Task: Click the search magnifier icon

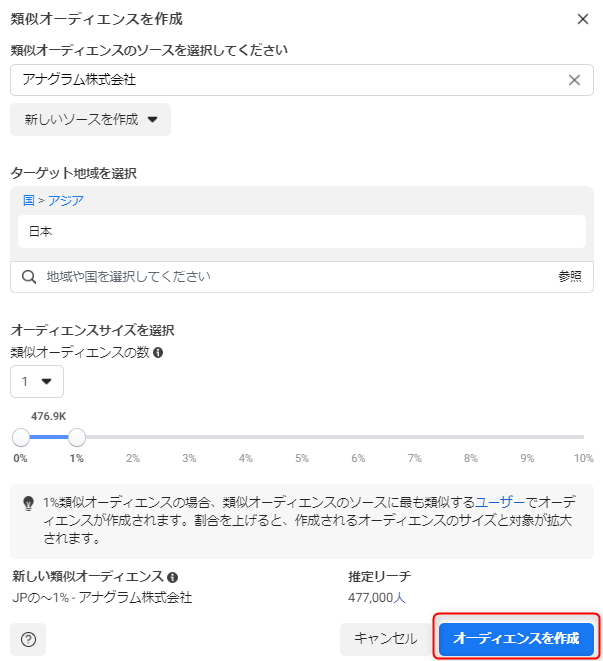Action: (x=29, y=276)
